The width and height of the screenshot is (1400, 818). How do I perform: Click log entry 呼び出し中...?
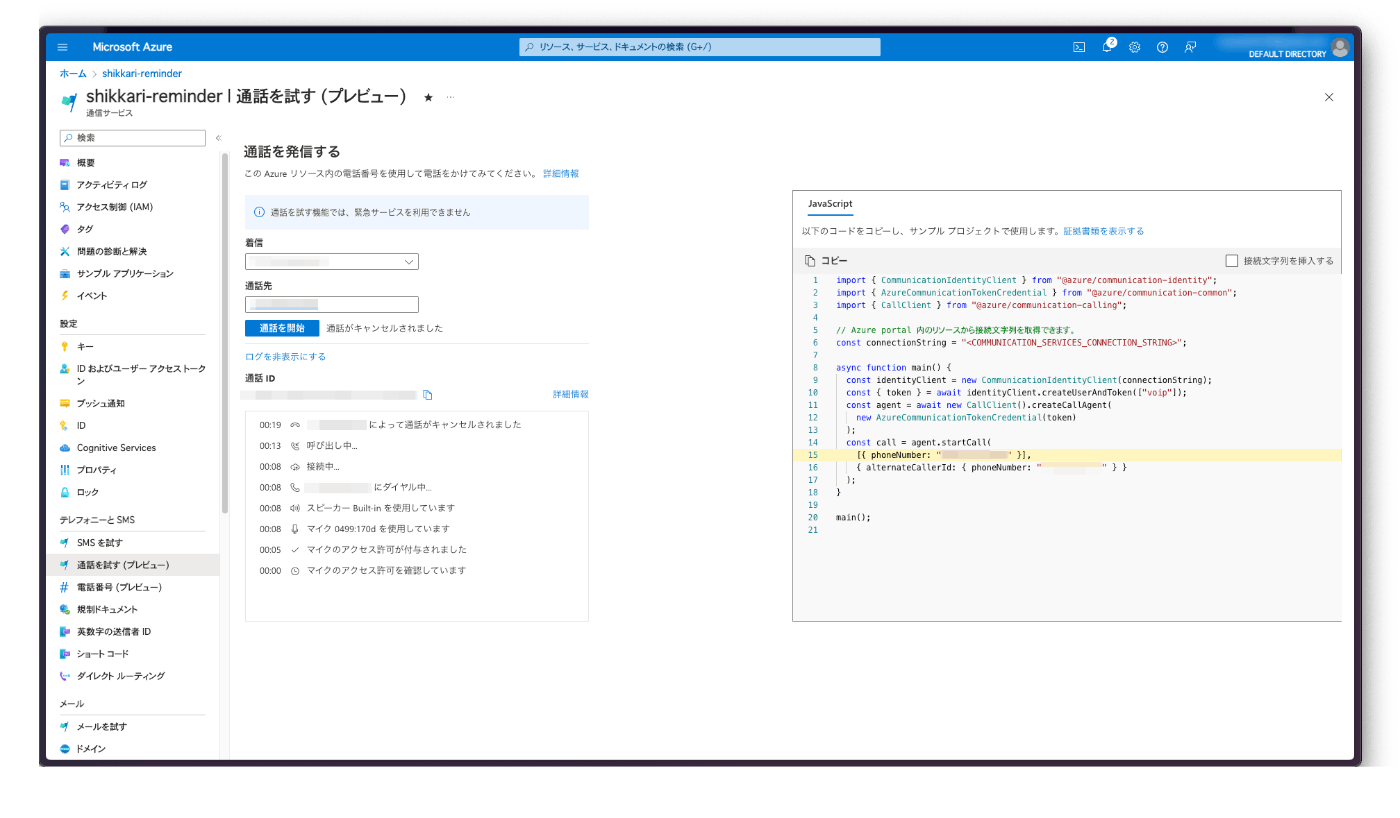[x=331, y=446]
